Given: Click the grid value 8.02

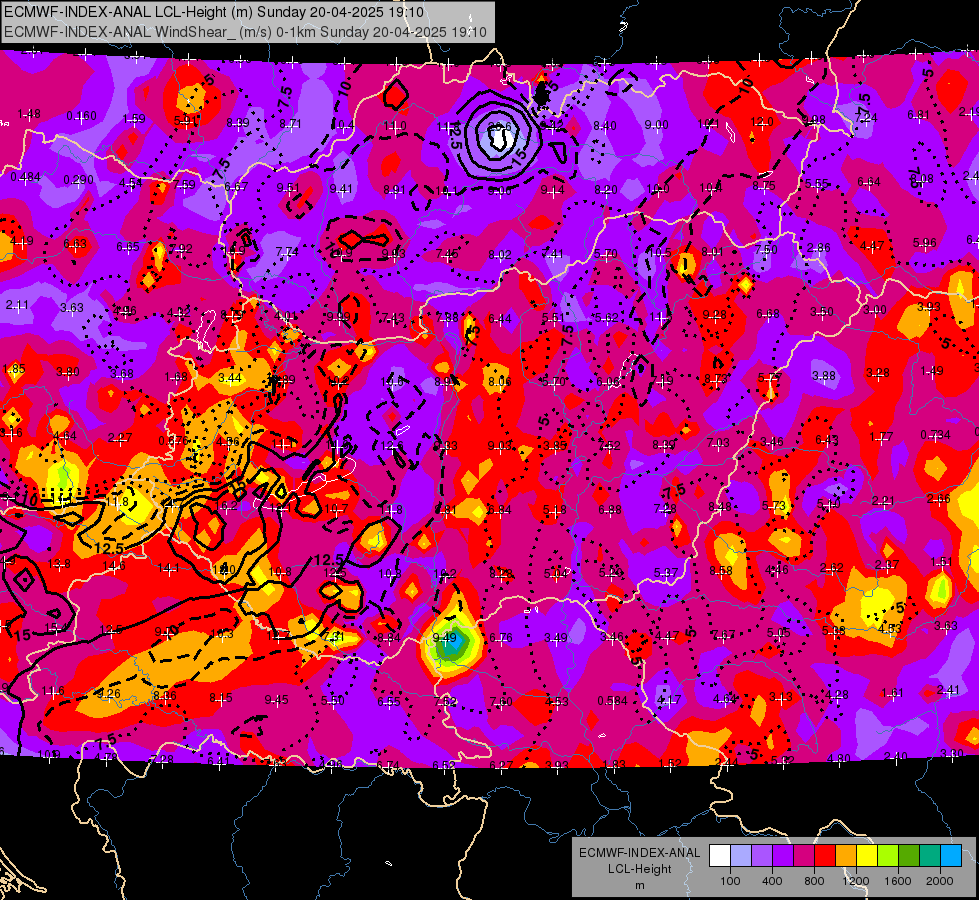Looking at the screenshot, I should pos(499,254).
